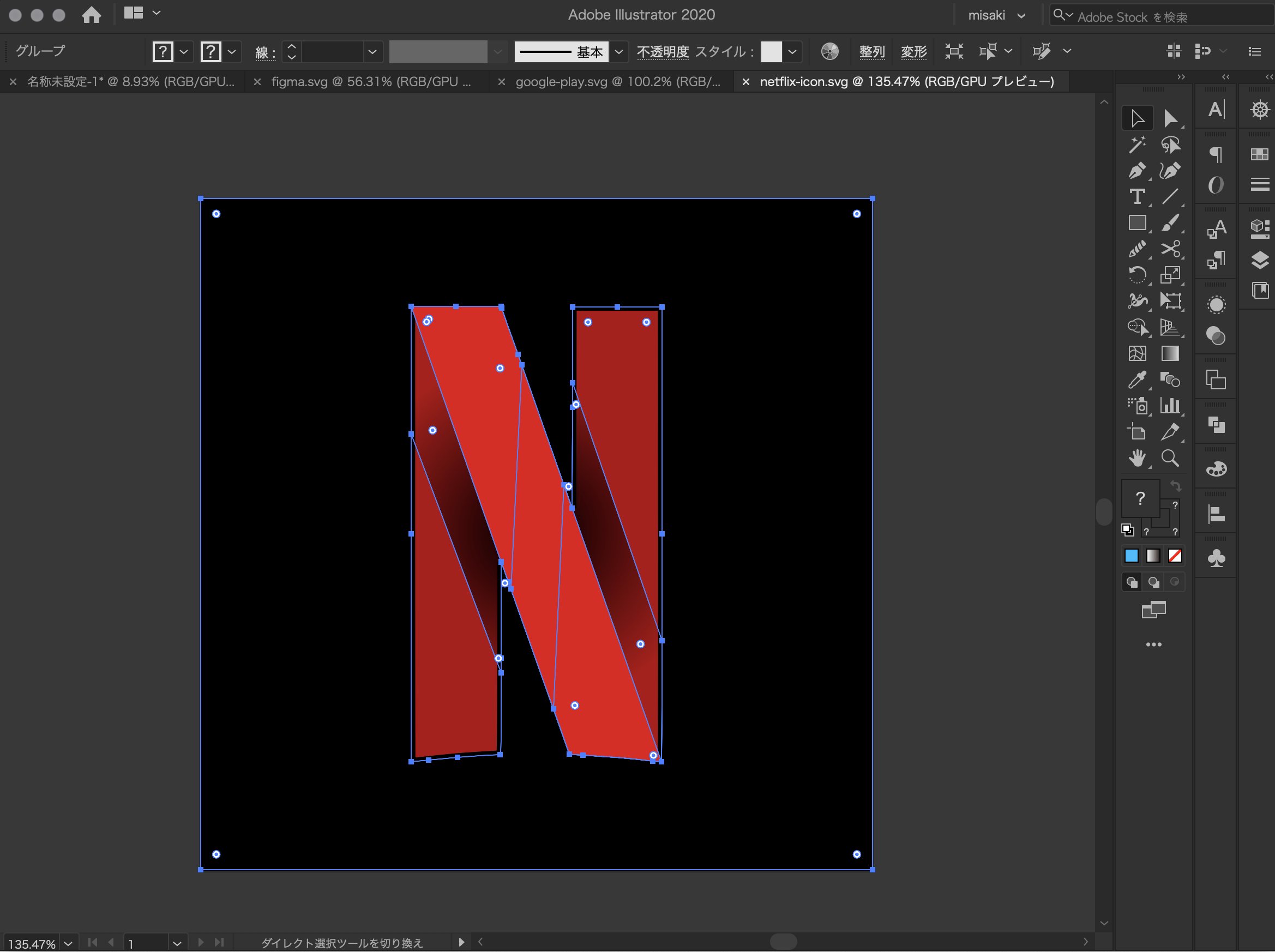The height and width of the screenshot is (952, 1275).
Task: Switch to the figma.svg tab
Action: [x=371, y=82]
